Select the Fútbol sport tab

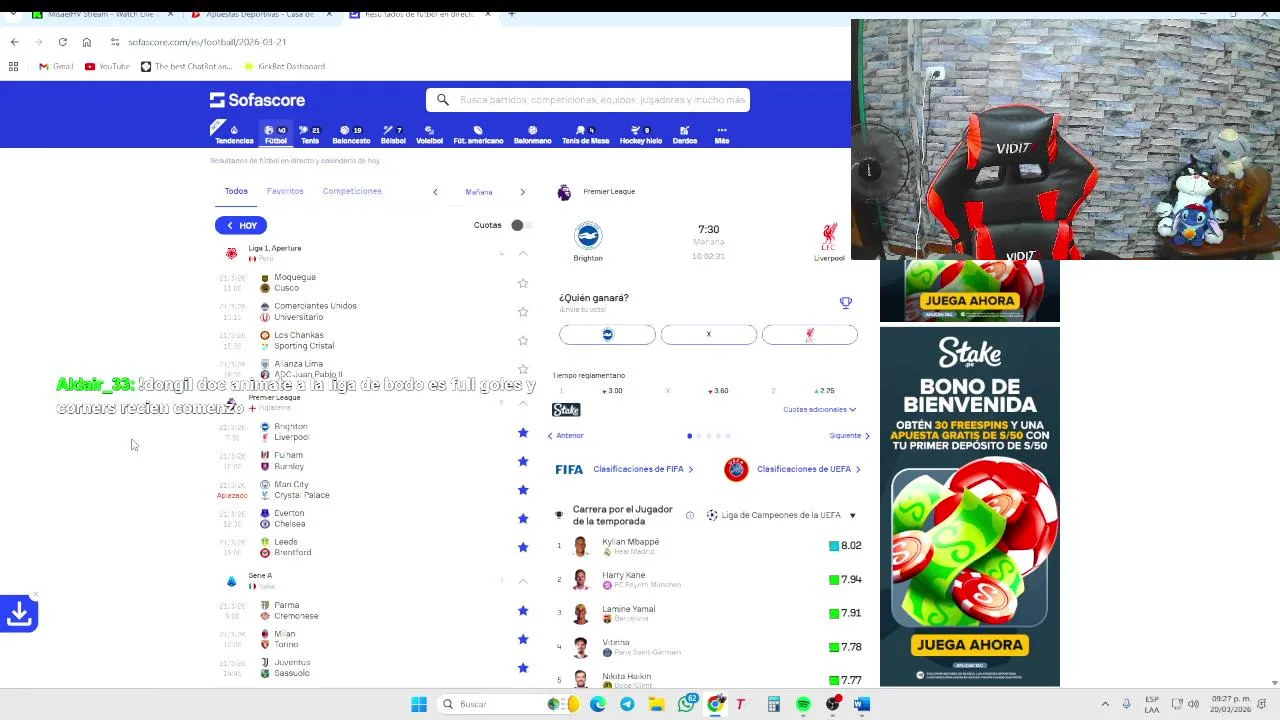[x=275, y=134]
